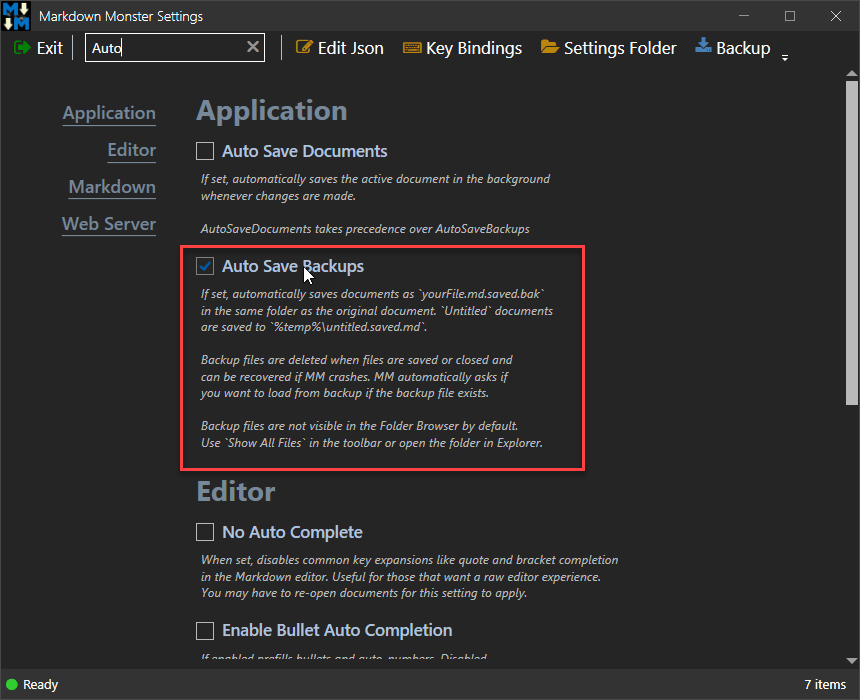
Task: Click the Key Bindings keyboard icon
Action: [x=412, y=48]
